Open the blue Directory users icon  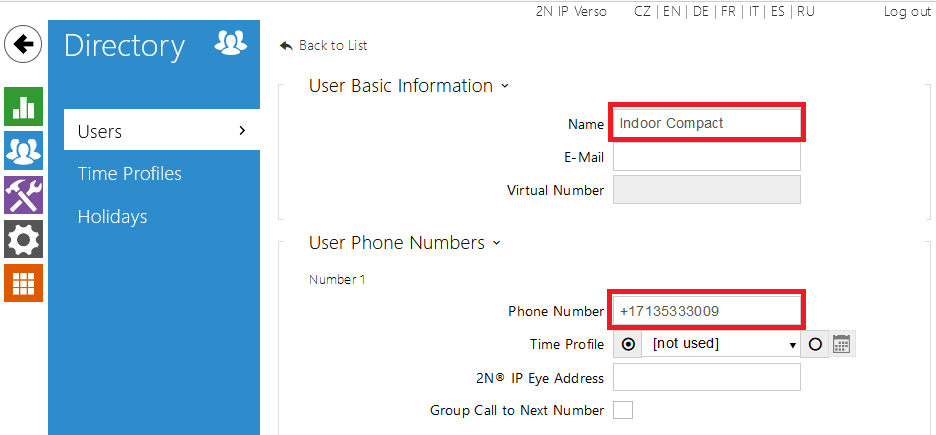pos(23,150)
